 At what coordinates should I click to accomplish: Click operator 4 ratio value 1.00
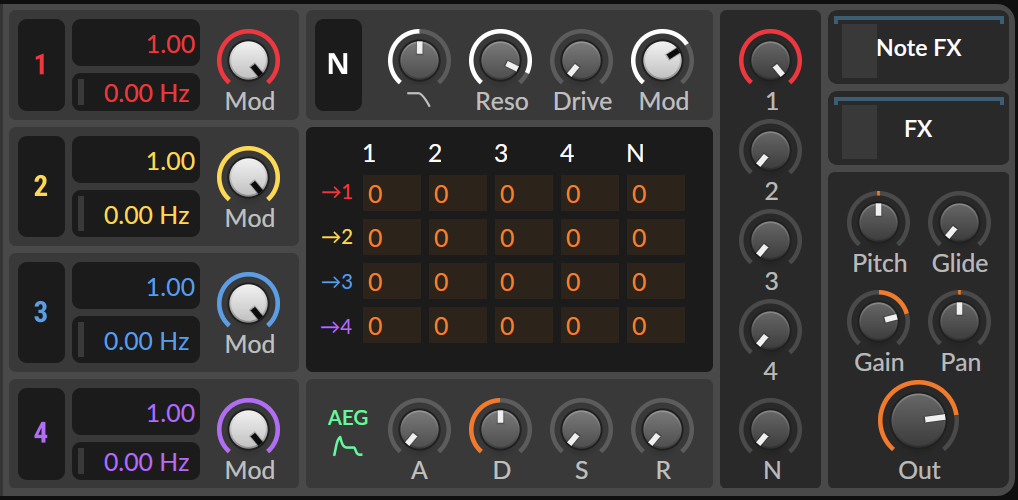click(136, 413)
